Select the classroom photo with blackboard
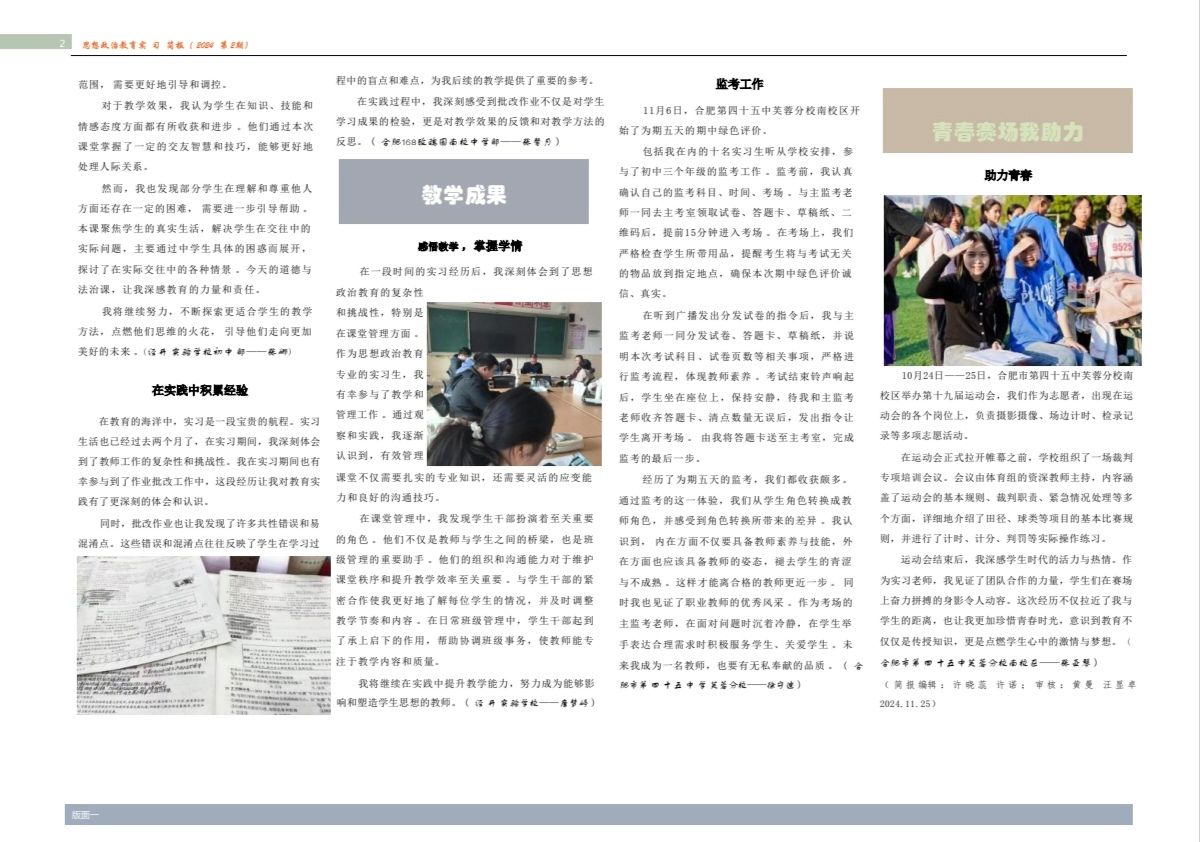 point(514,383)
